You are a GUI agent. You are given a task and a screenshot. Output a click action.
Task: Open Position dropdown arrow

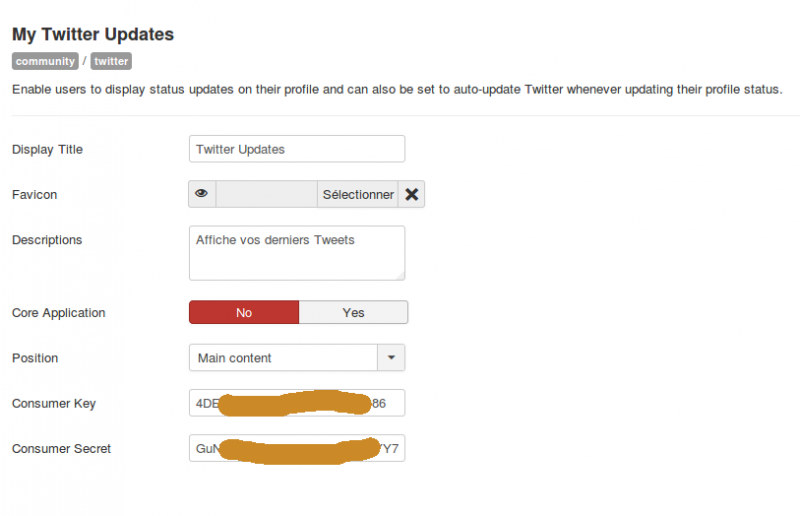391,357
